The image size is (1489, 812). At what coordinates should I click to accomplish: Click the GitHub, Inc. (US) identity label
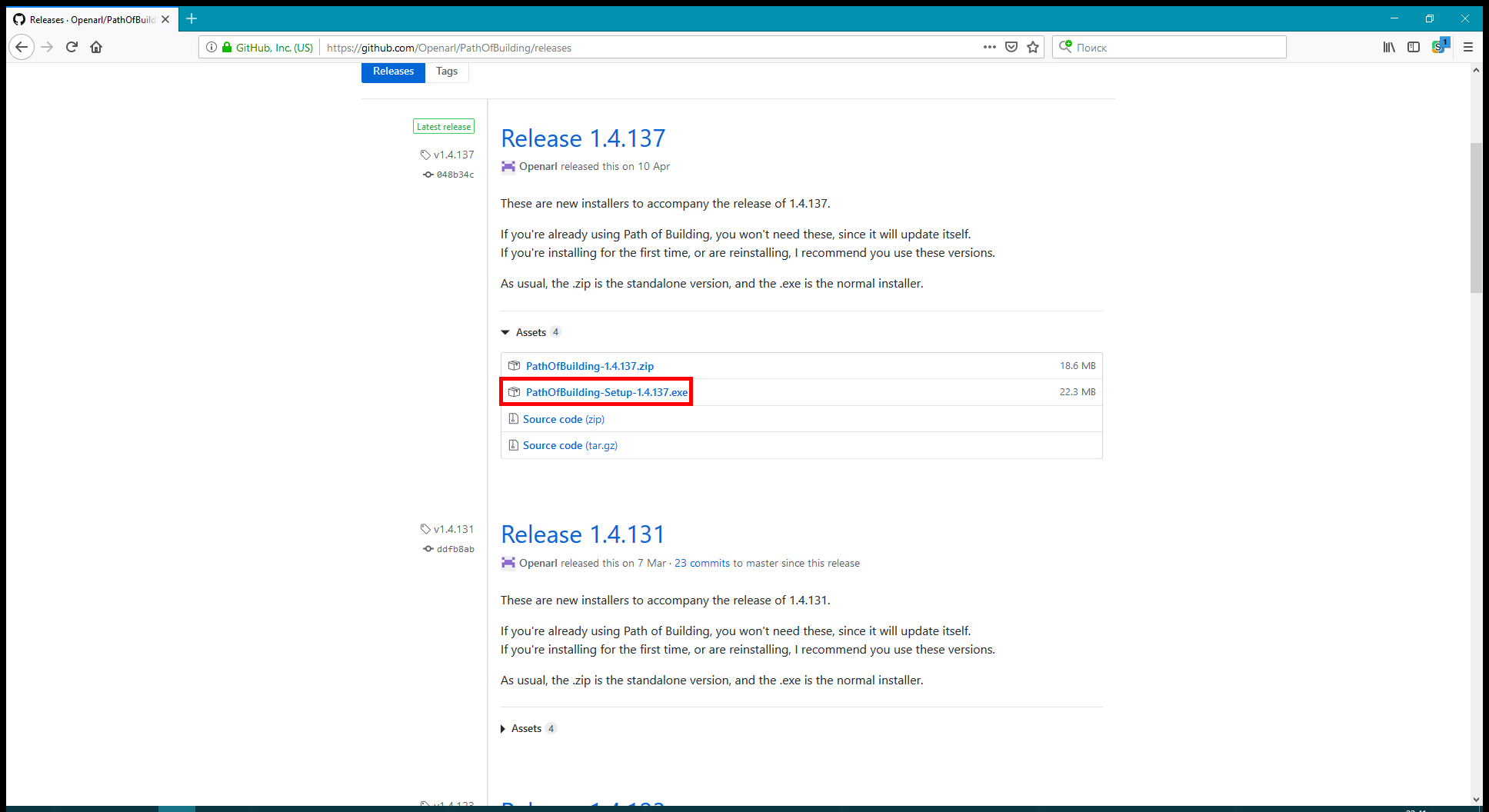pyautogui.click(x=275, y=48)
